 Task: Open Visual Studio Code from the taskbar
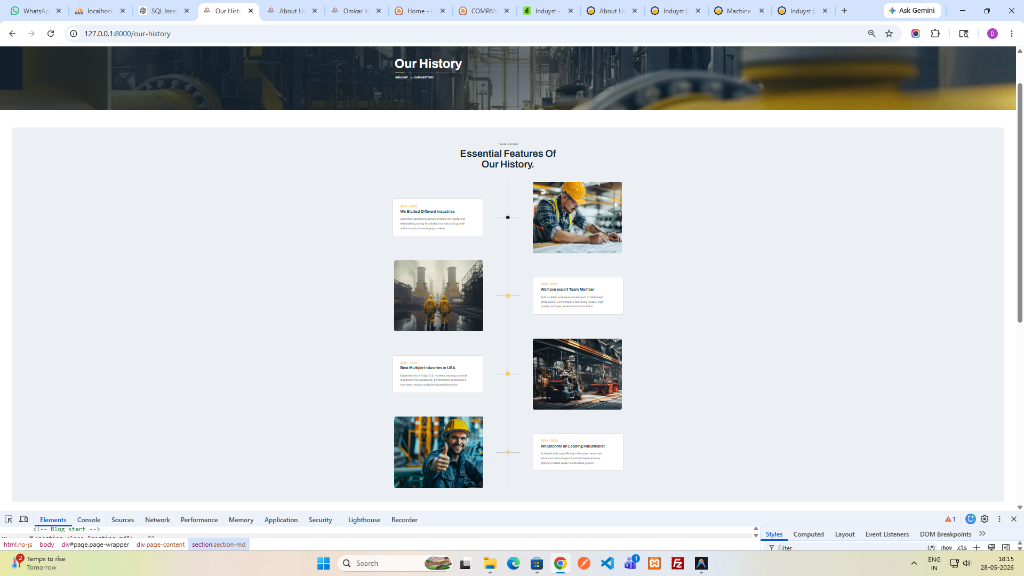(x=607, y=563)
